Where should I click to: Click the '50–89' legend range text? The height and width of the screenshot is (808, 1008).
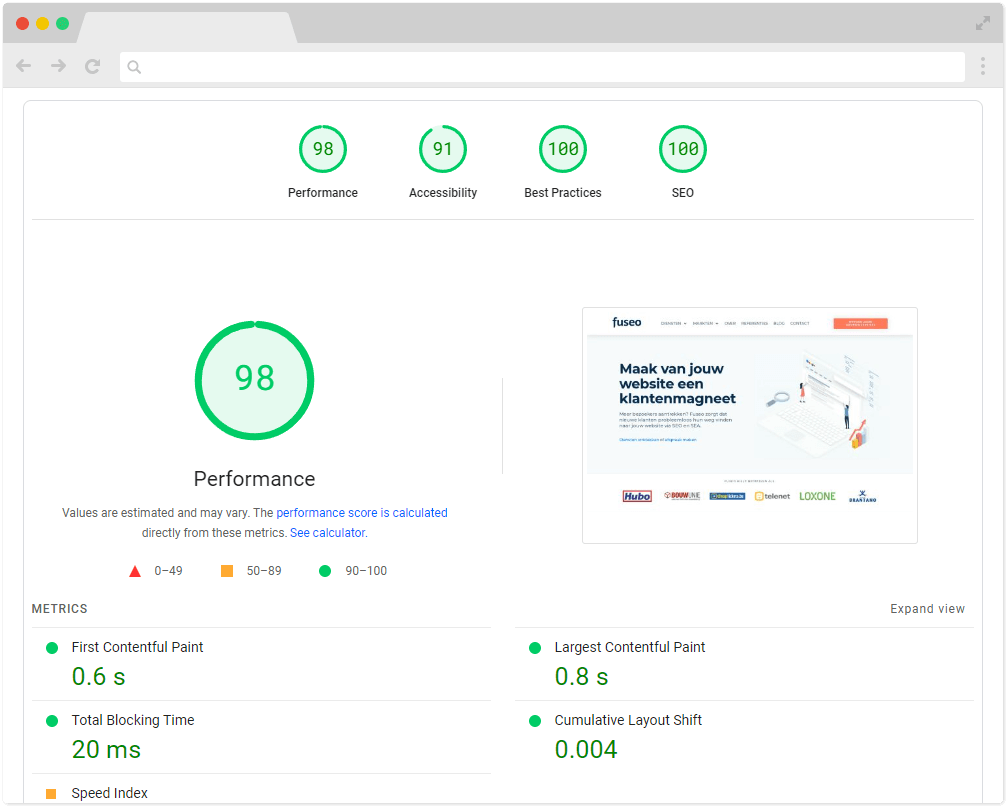click(x=264, y=571)
